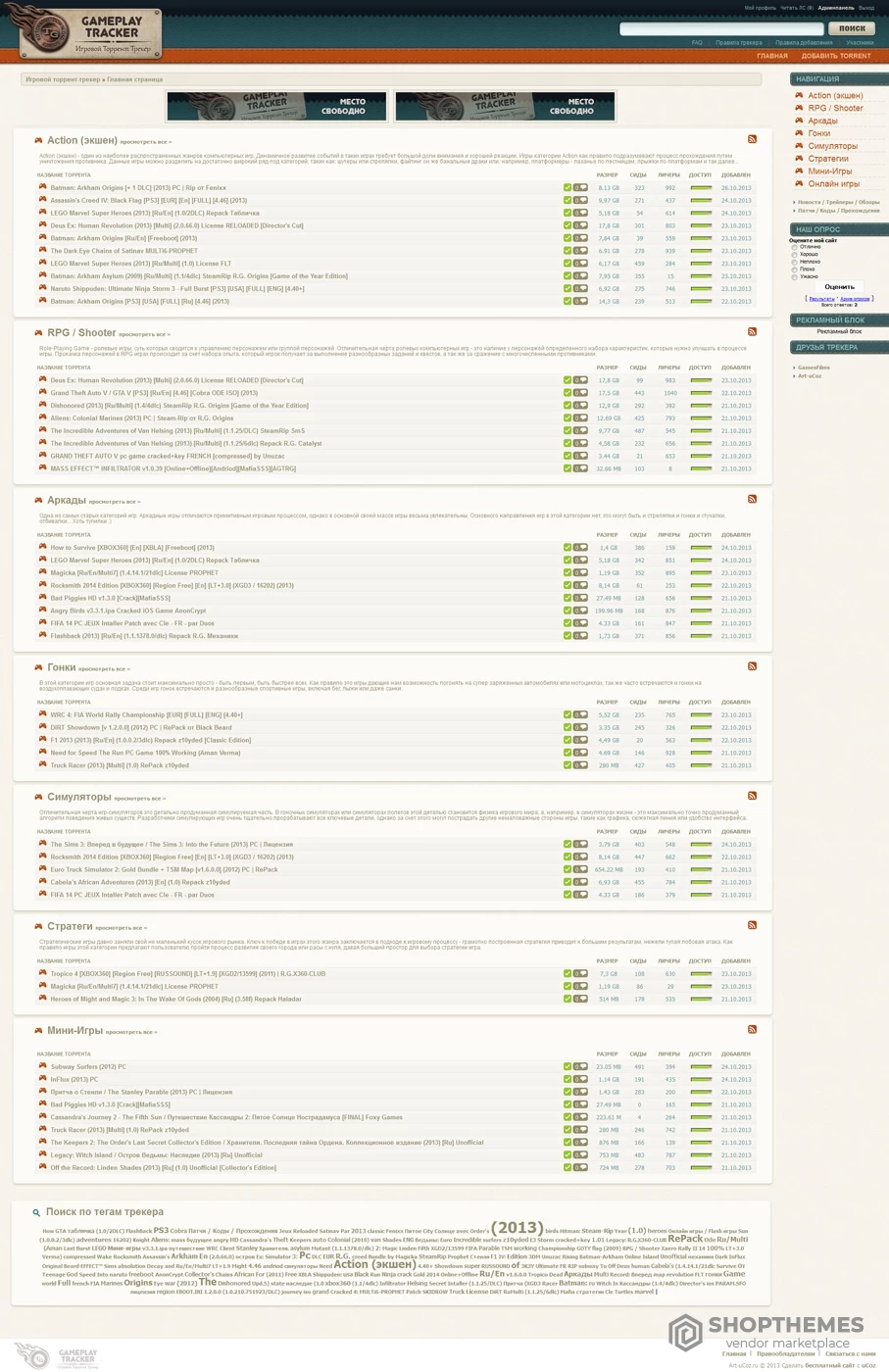Go to Аркады in navigation menu
889x1372 pixels.
coord(822,121)
